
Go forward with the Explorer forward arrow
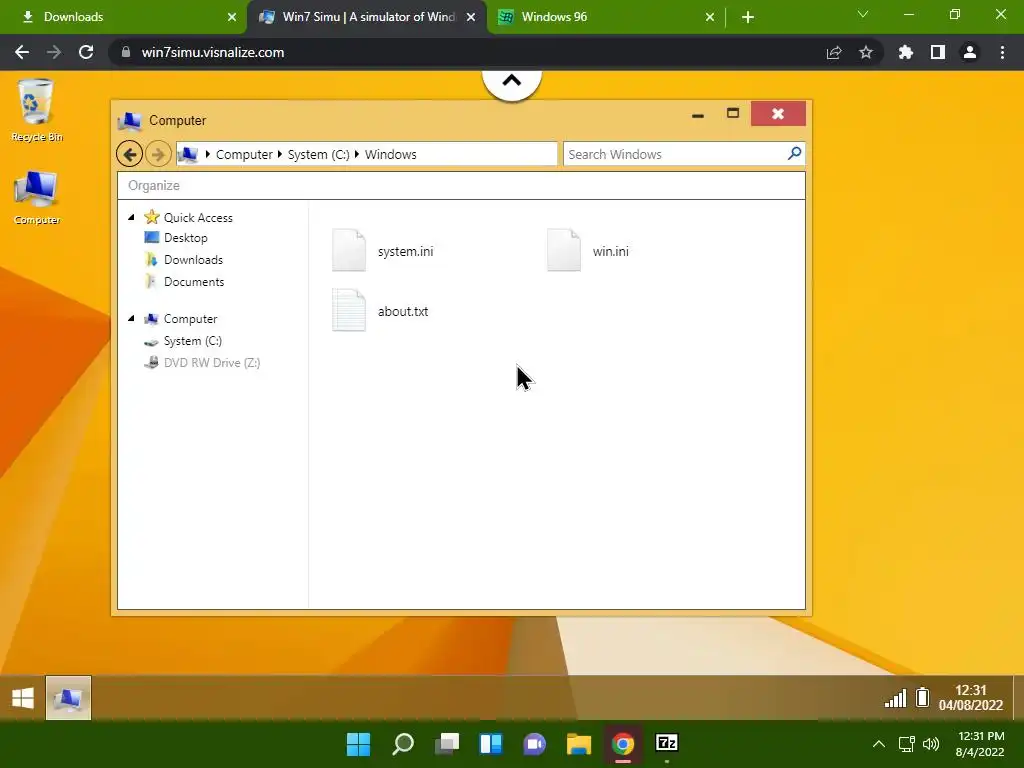(x=158, y=154)
